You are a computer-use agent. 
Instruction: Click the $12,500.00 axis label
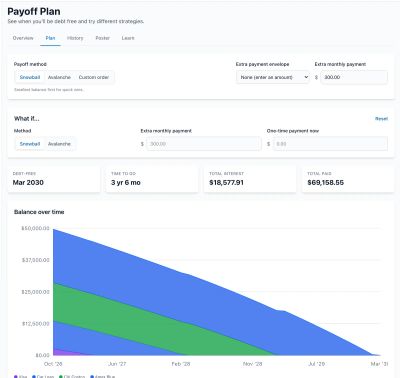click(36, 324)
